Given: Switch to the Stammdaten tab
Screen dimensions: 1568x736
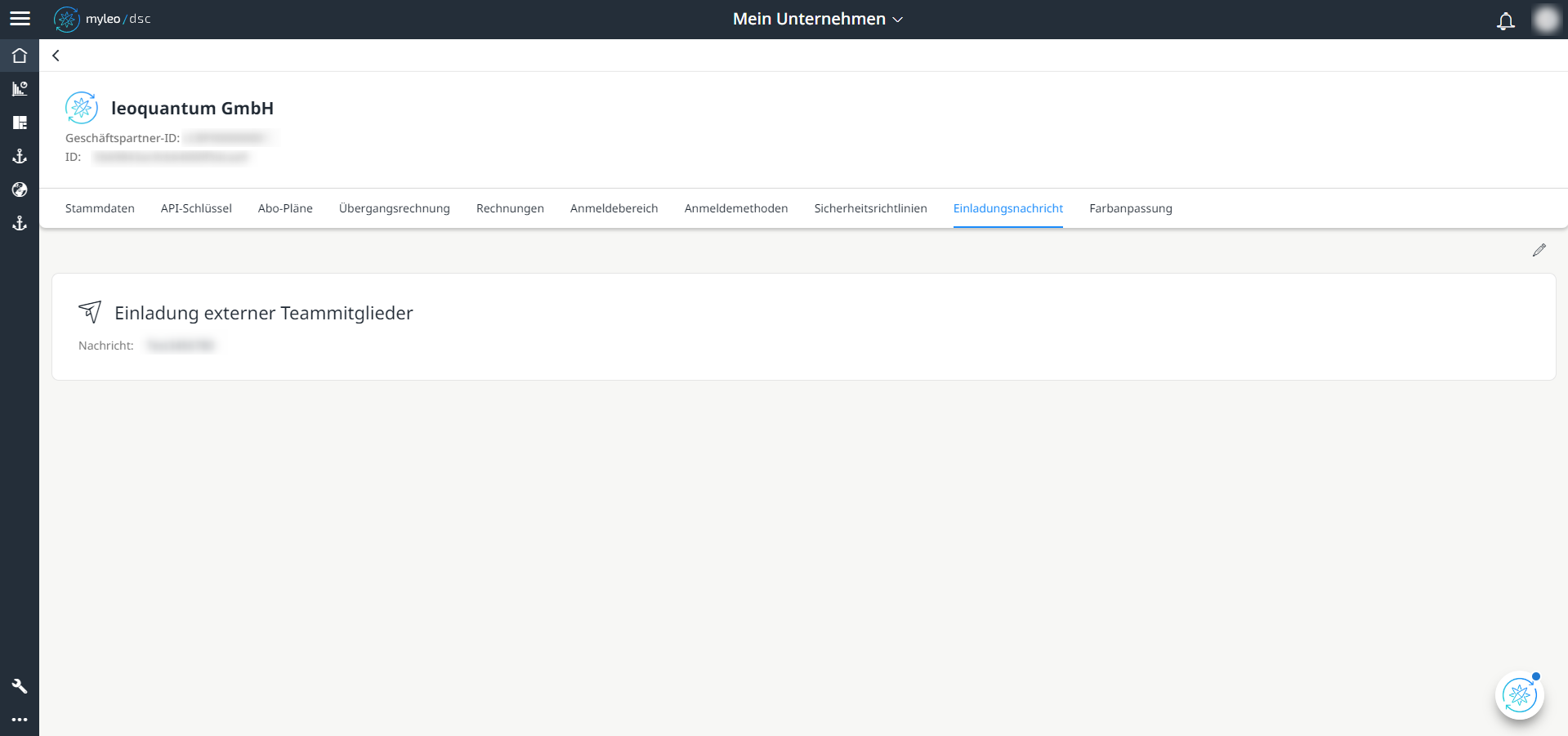Looking at the screenshot, I should tap(100, 208).
